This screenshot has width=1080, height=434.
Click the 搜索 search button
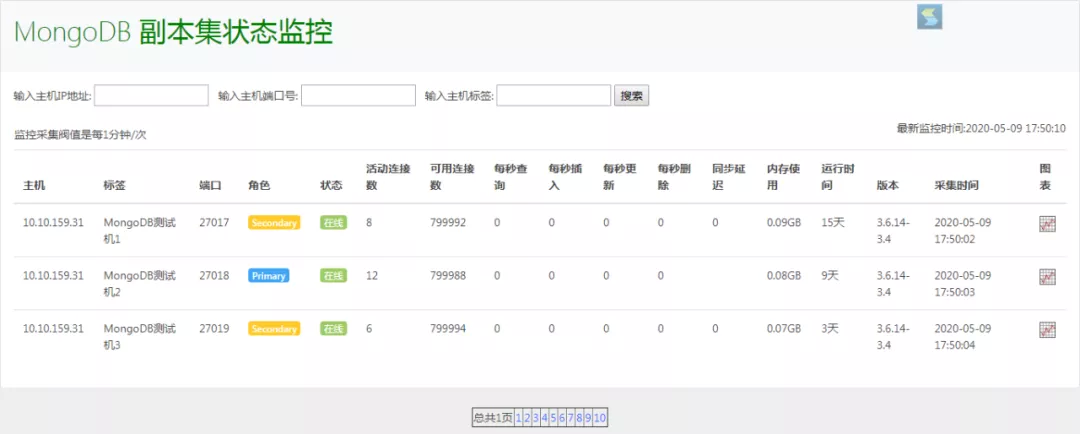pos(632,96)
